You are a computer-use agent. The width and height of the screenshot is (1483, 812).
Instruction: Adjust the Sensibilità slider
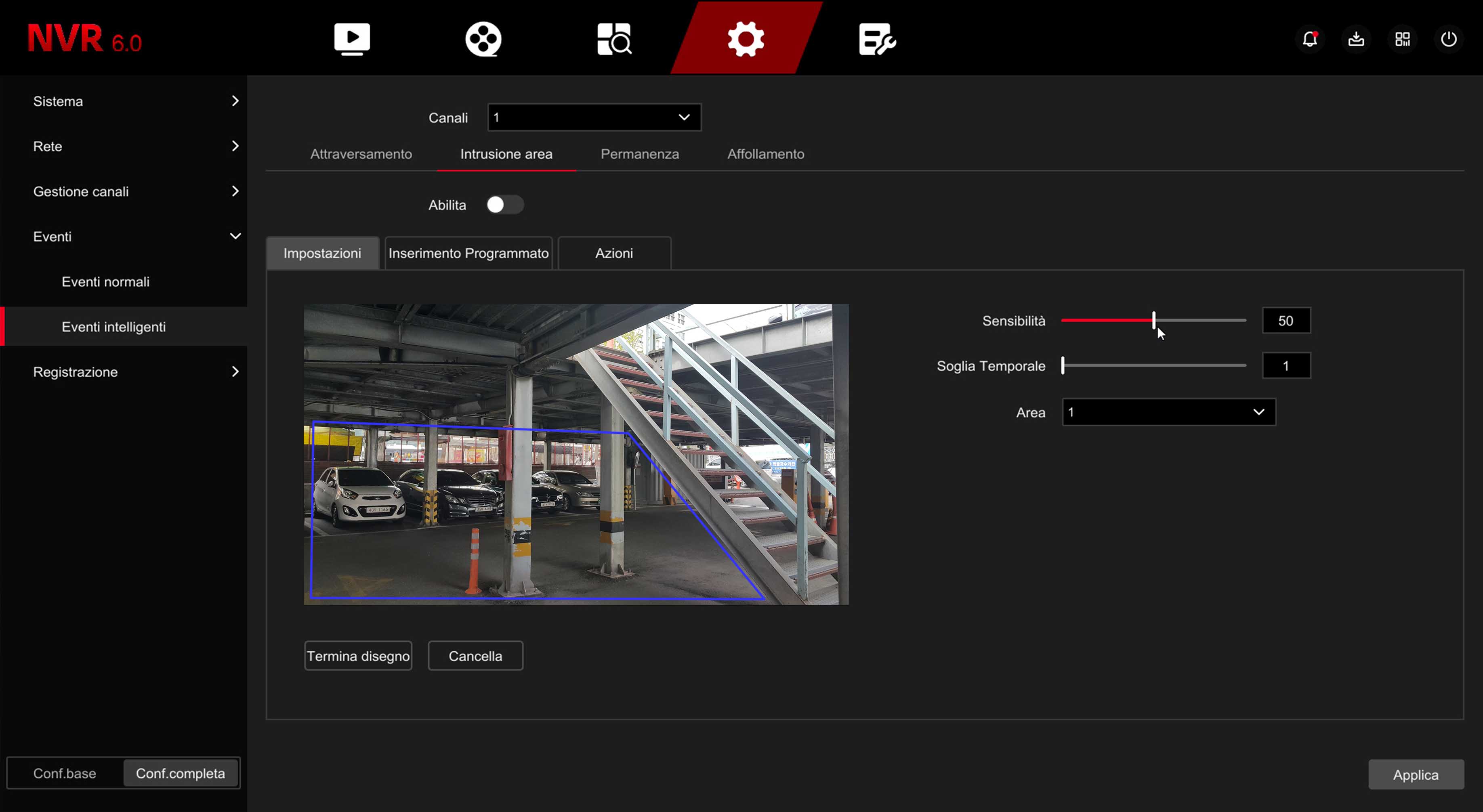(x=1154, y=321)
